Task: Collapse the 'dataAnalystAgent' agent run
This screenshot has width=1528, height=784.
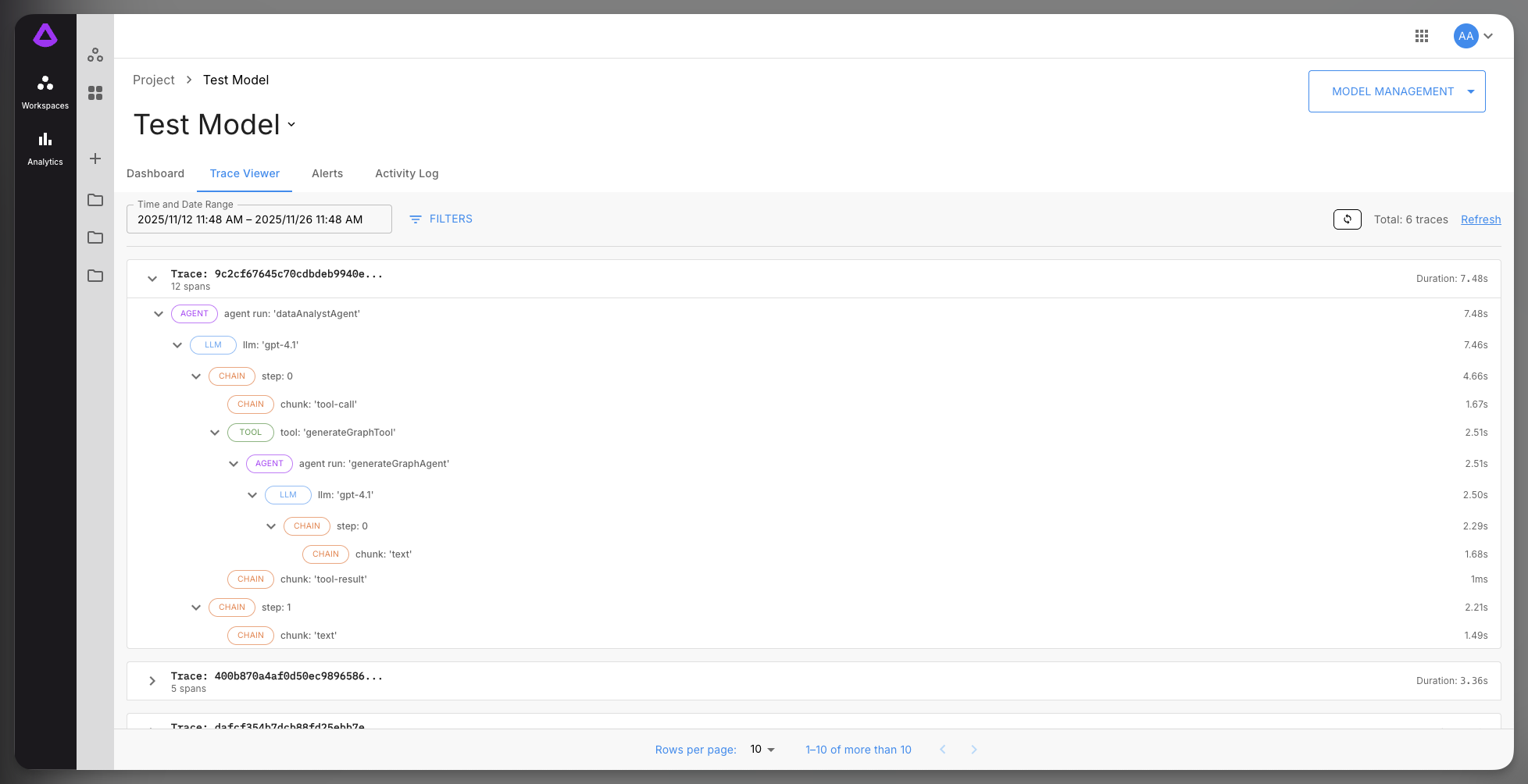Action: pos(159,314)
